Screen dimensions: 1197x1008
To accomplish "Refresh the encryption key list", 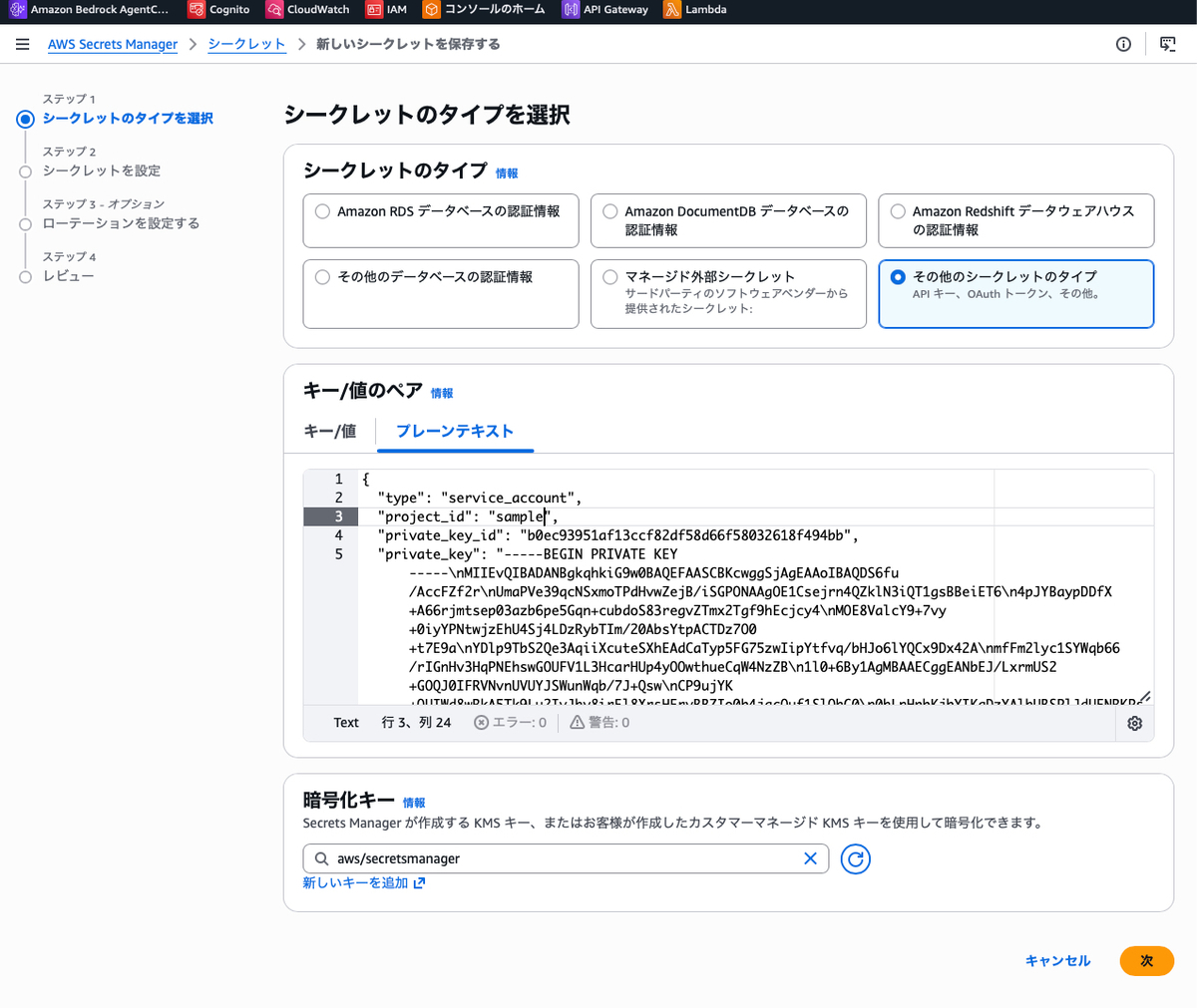I will click(855, 858).
